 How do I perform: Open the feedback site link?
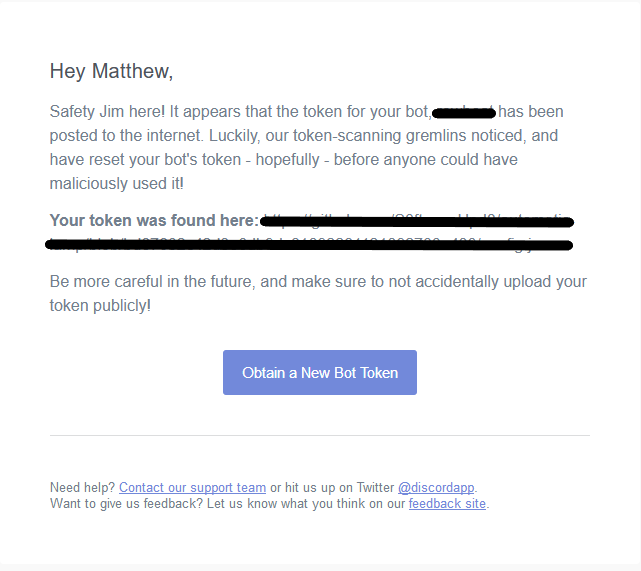click(447, 504)
